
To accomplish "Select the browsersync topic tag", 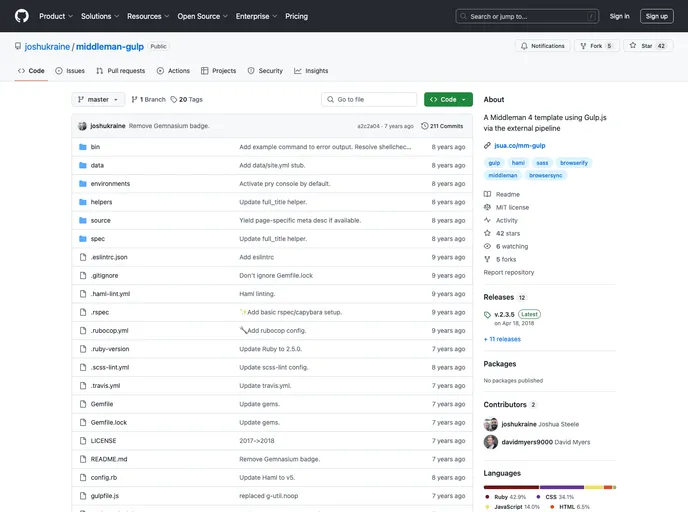I will pyautogui.click(x=545, y=175).
